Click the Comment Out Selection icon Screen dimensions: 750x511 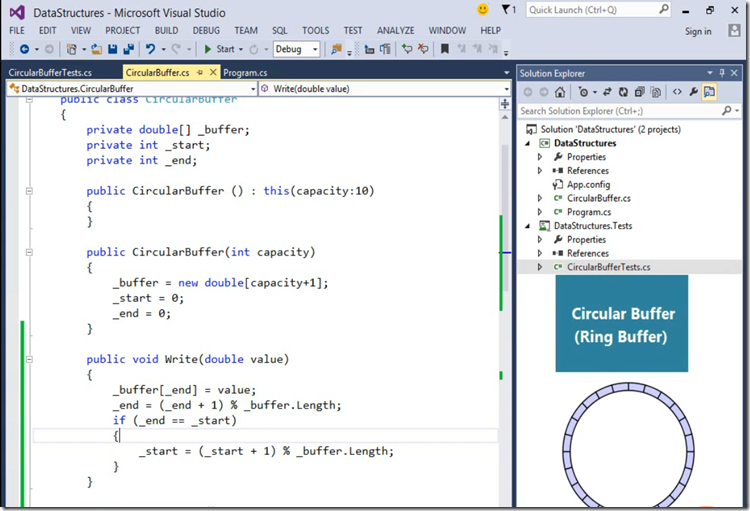pos(407,49)
